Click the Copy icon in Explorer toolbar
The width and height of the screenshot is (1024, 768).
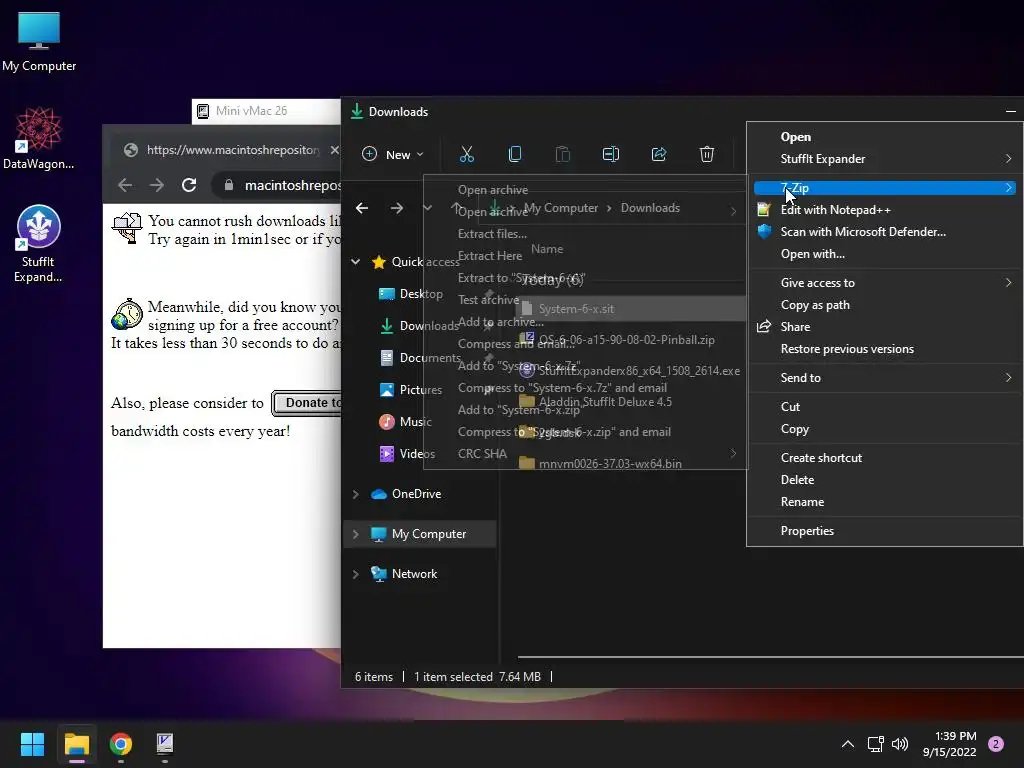[x=515, y=154]
